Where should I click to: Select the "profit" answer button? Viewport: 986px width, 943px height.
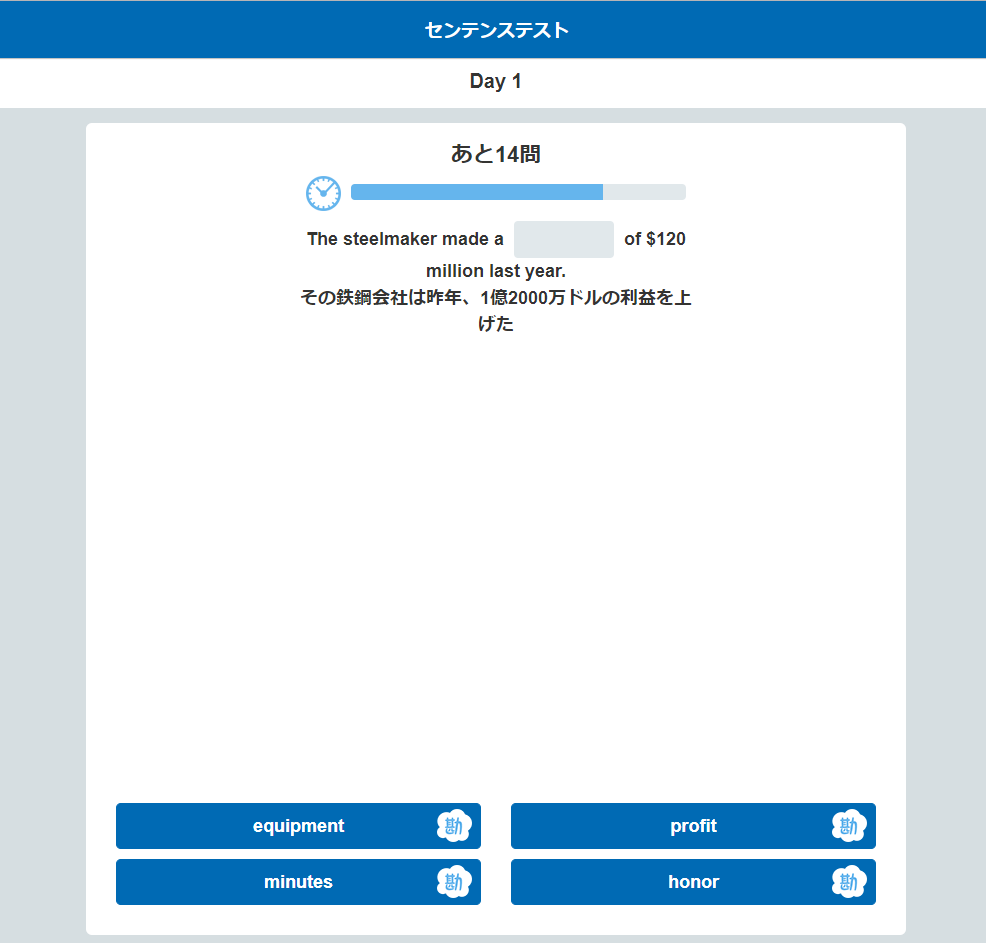[693, 826]
